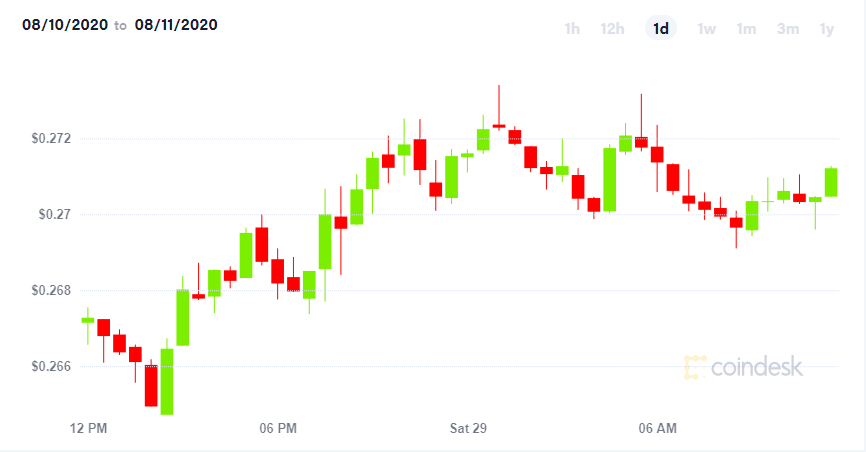This screenshot has width=866, height=452.
Task: Click the $0.266 price axis label
Action: (x=51, y=366)
